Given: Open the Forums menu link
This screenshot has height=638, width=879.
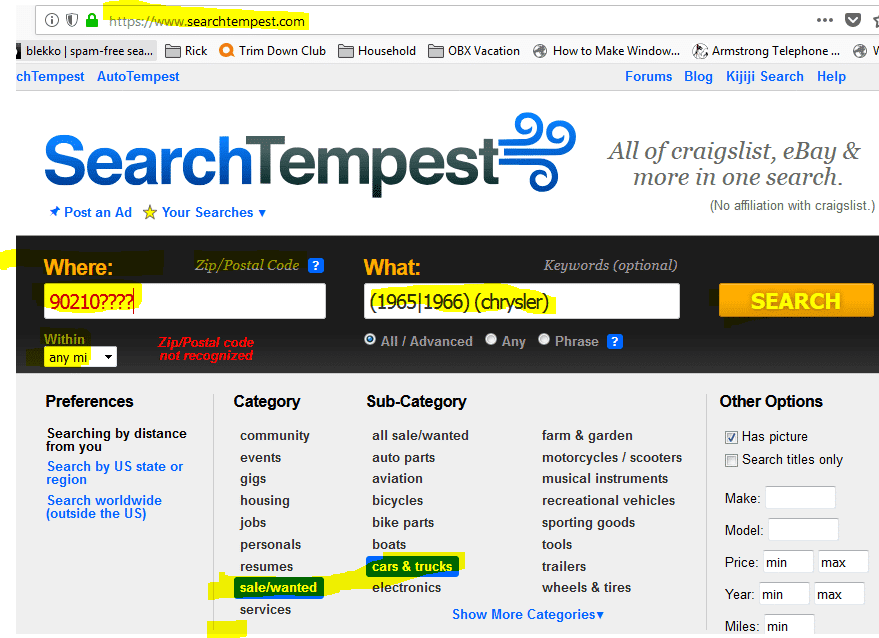Looking at the screenshot, I should coord(648,76).
